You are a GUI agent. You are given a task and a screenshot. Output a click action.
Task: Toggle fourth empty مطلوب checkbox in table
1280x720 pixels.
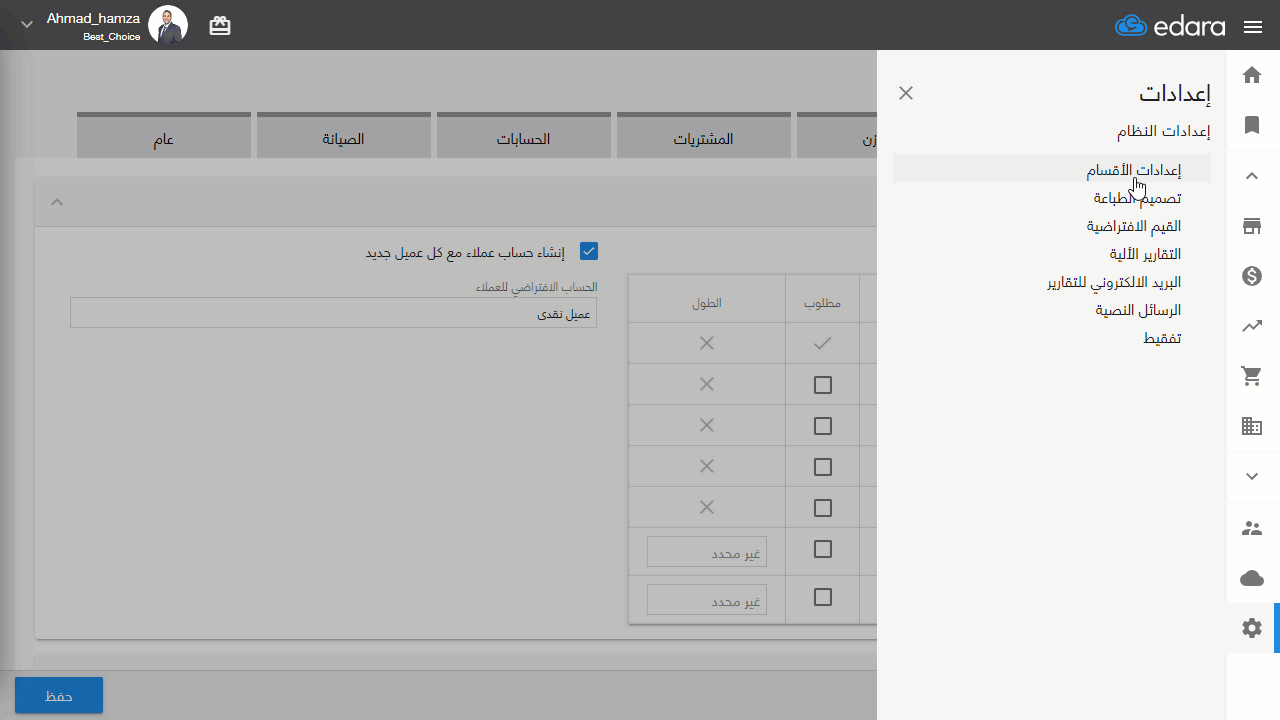coord(823,508)
